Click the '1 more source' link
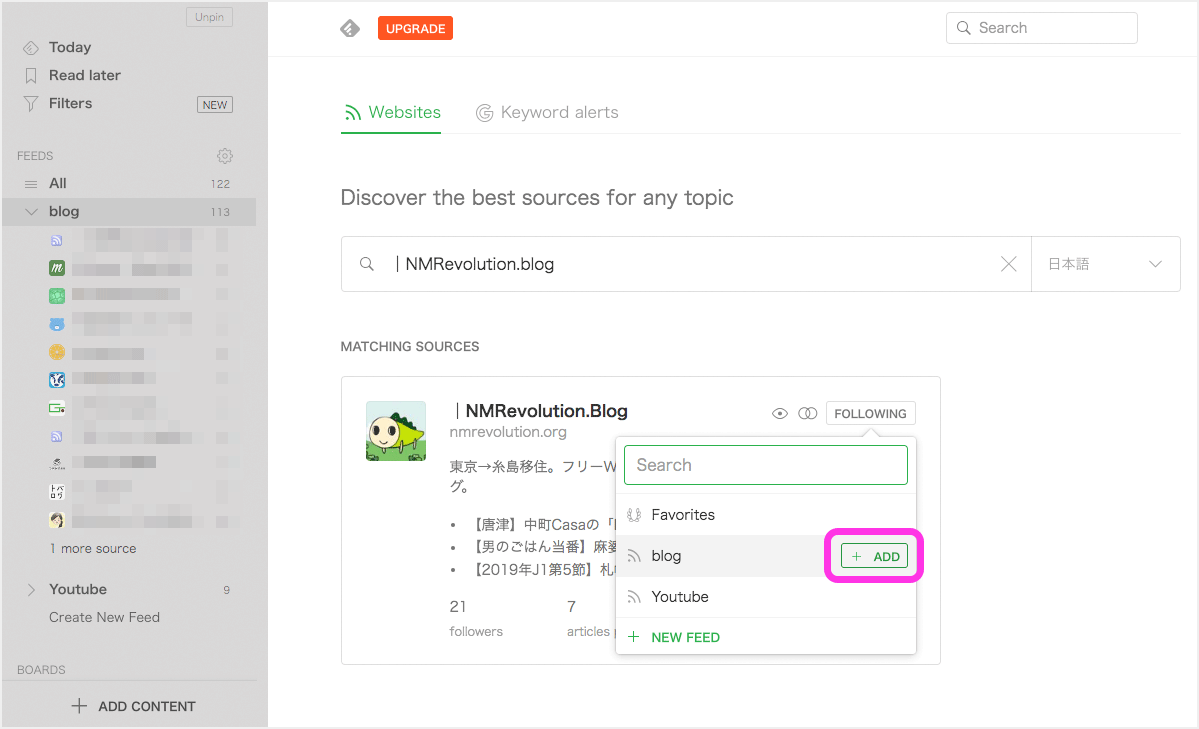This screenshot has height=729, width=1199. point(93,548)
